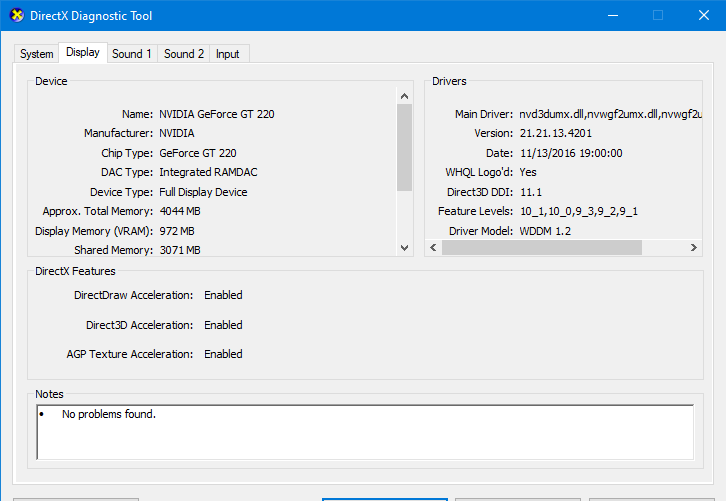
Task: Close the DirectX Diagnostic Tool window
Action: pyautogui.click(x=704, y=15)
